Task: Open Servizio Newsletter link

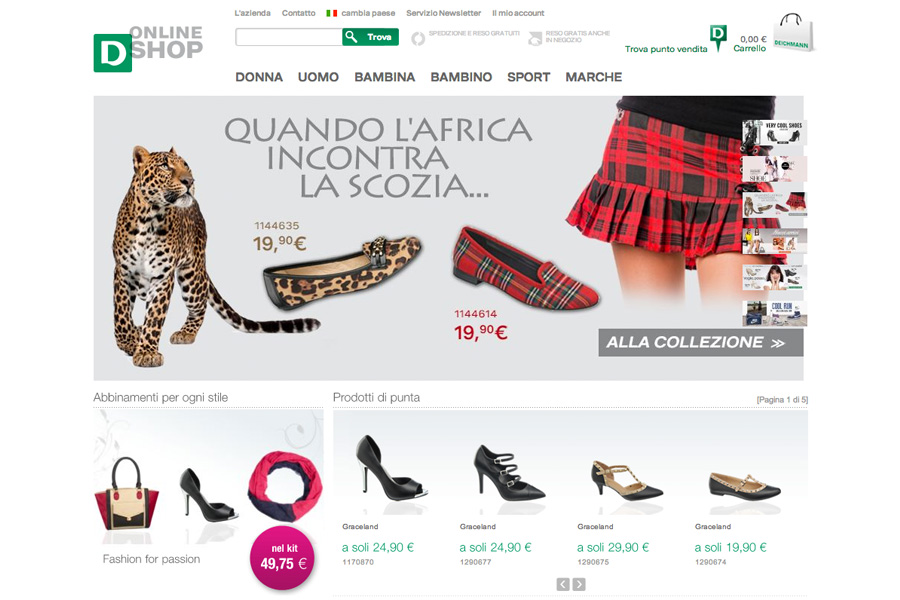Action: [444, 13]
